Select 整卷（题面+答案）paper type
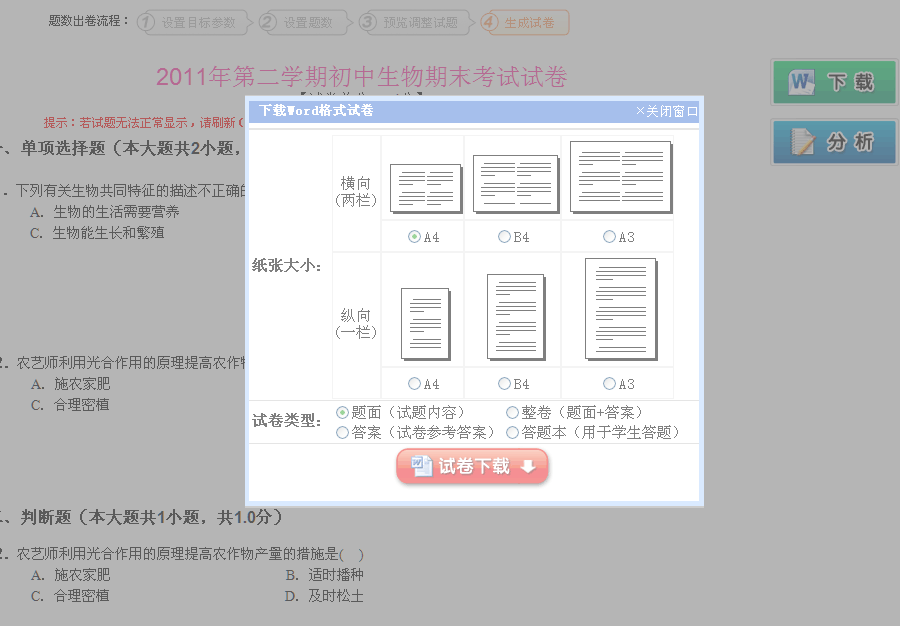Viewport: 900px width, 626px height. pos(513,413)
